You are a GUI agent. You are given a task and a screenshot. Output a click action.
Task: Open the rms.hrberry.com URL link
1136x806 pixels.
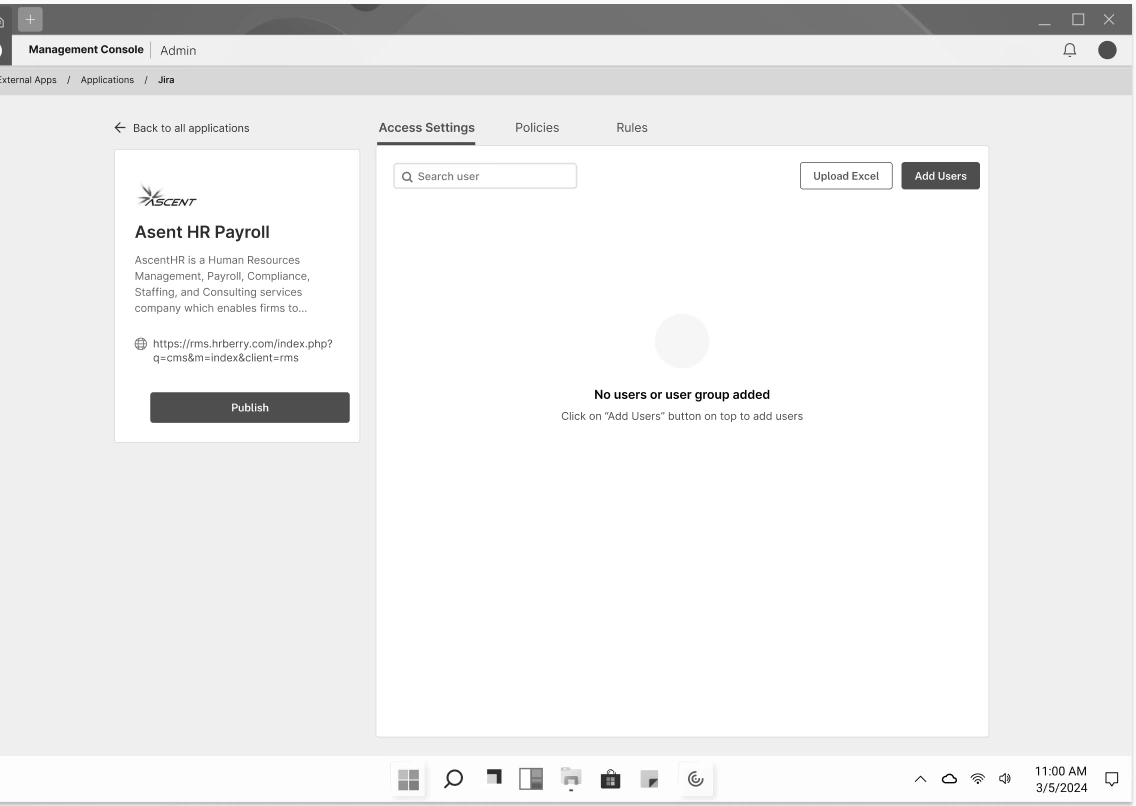[x=242, y=350]
